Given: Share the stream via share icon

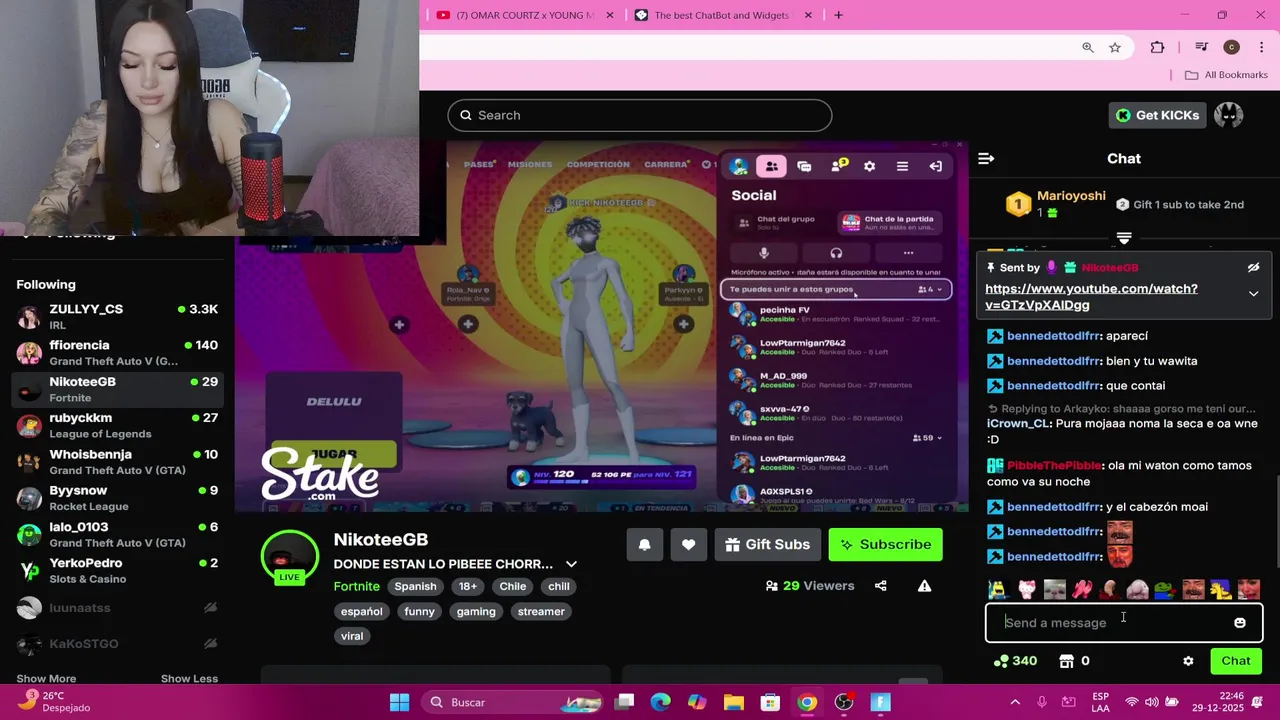Looking at the screenshot, I should click(881, 586).
